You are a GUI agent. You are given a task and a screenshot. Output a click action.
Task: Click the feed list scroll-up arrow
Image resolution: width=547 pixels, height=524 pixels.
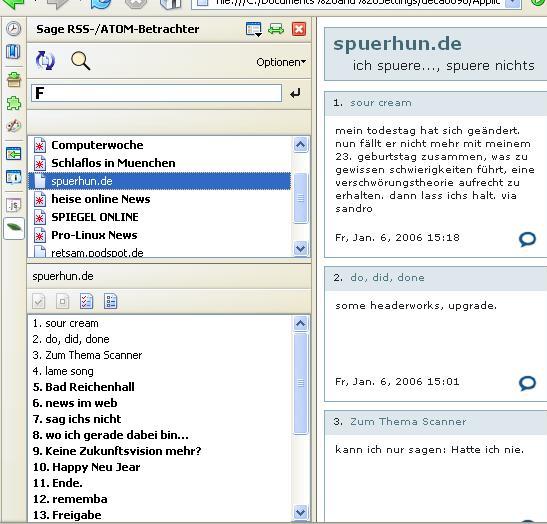(300, 144)
